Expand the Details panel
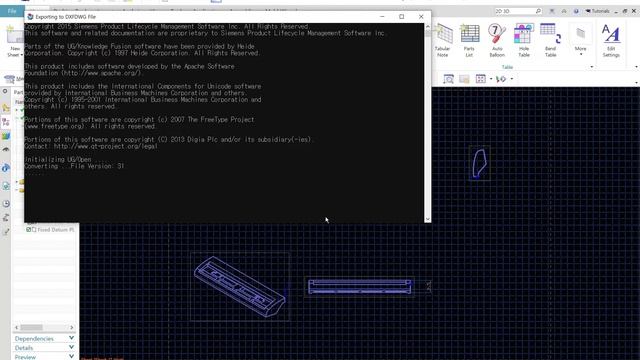The image size is (640, 360). click(44, 348)
